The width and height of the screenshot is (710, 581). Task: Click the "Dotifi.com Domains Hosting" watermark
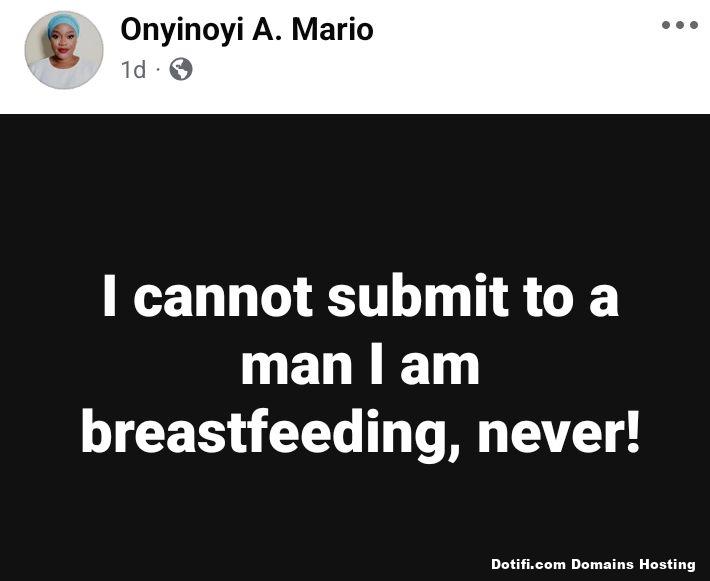tap(593, 565)
